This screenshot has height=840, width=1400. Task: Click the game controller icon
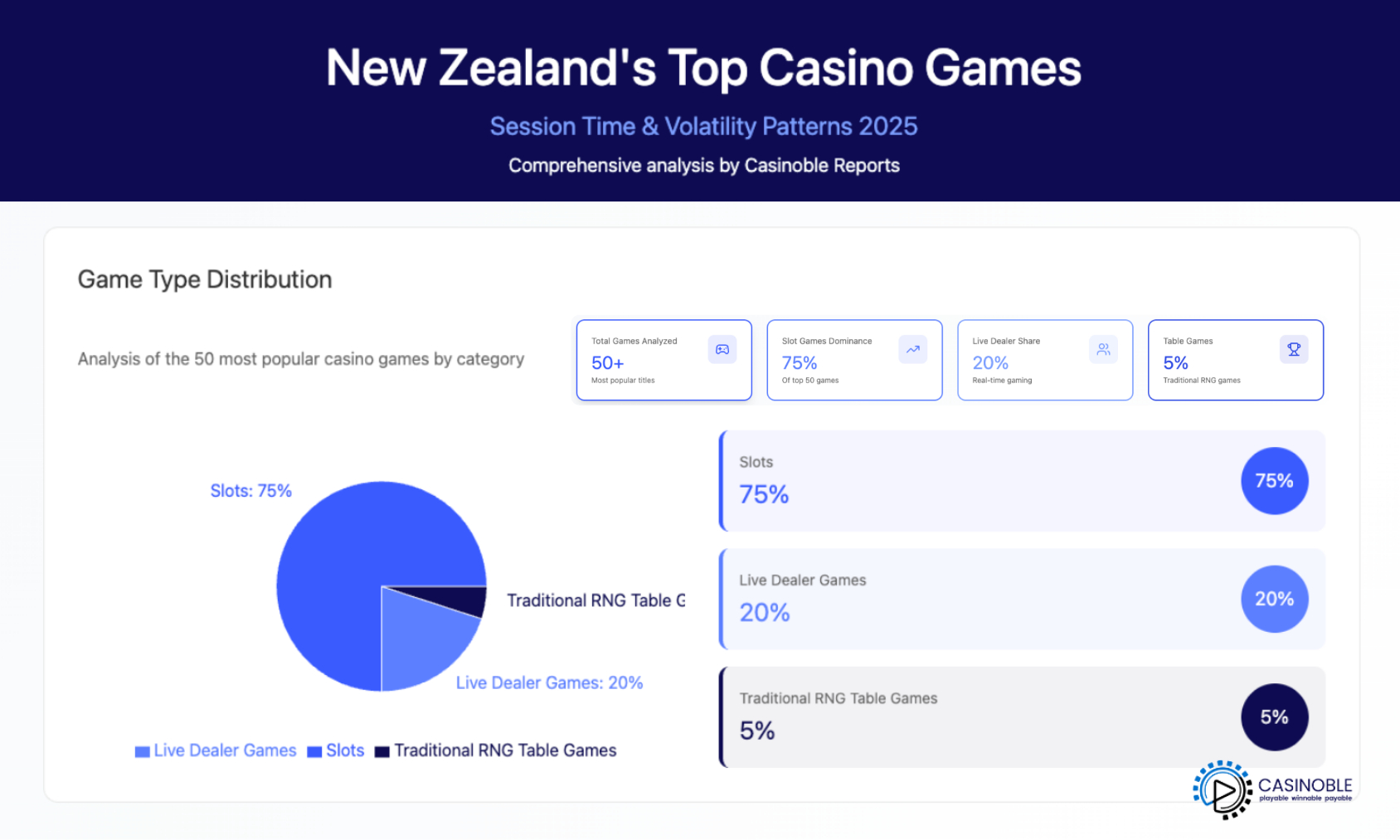coord(722,350)
